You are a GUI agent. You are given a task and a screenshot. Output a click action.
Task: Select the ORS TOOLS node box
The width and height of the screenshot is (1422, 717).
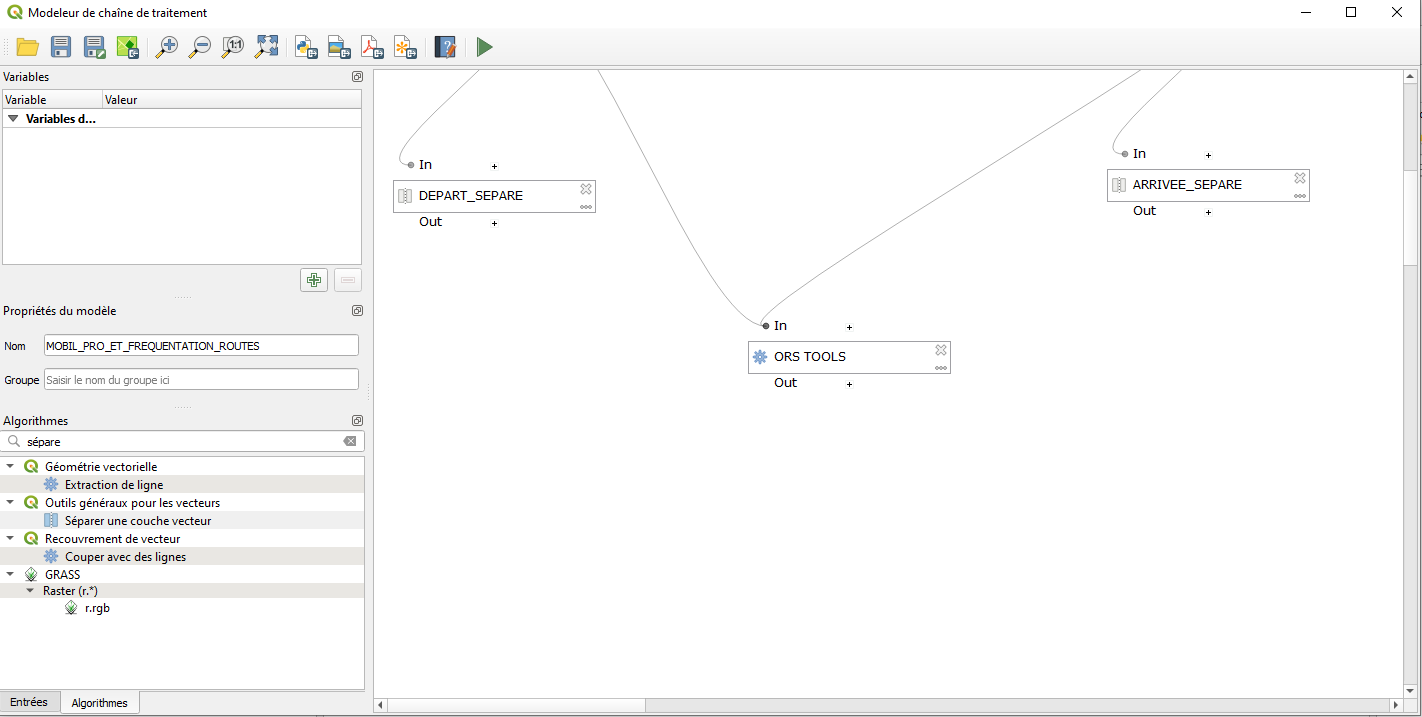(x=849, y=357)
